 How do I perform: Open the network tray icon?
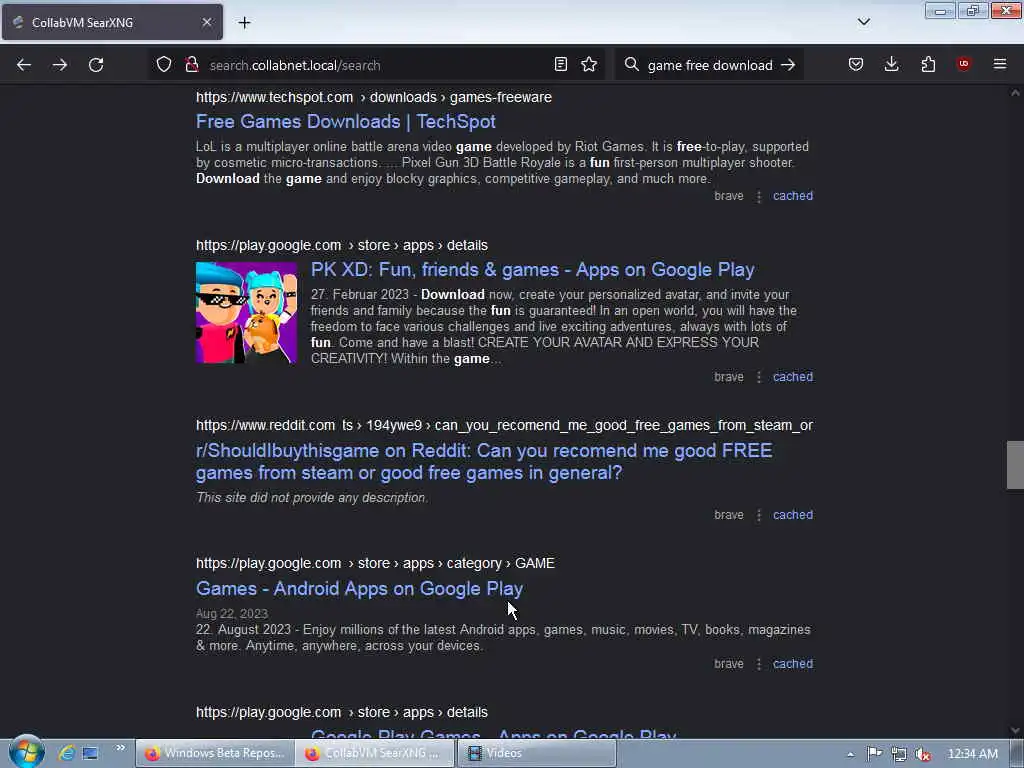click(x=899, y=754)
